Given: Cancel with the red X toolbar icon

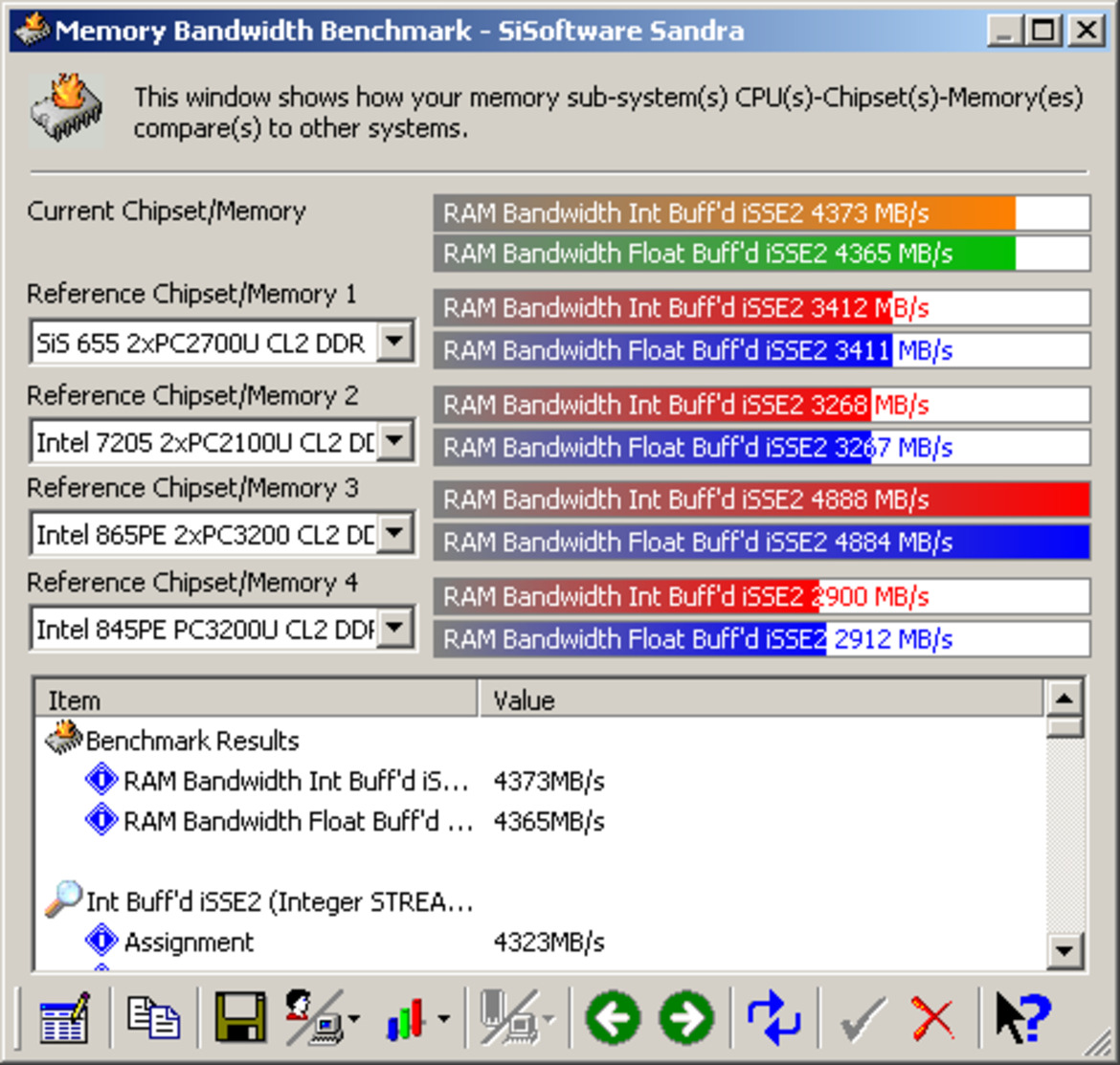Looking at the screenshot, I should [x=932, y=1019].
